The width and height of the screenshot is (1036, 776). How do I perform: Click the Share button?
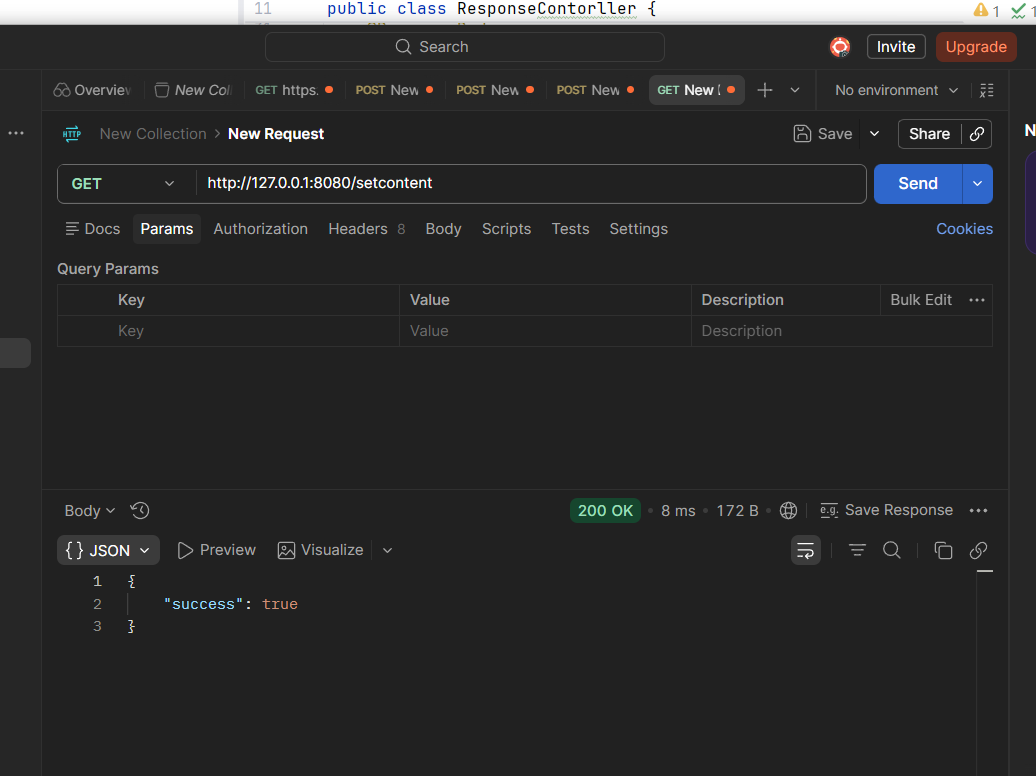929,134
